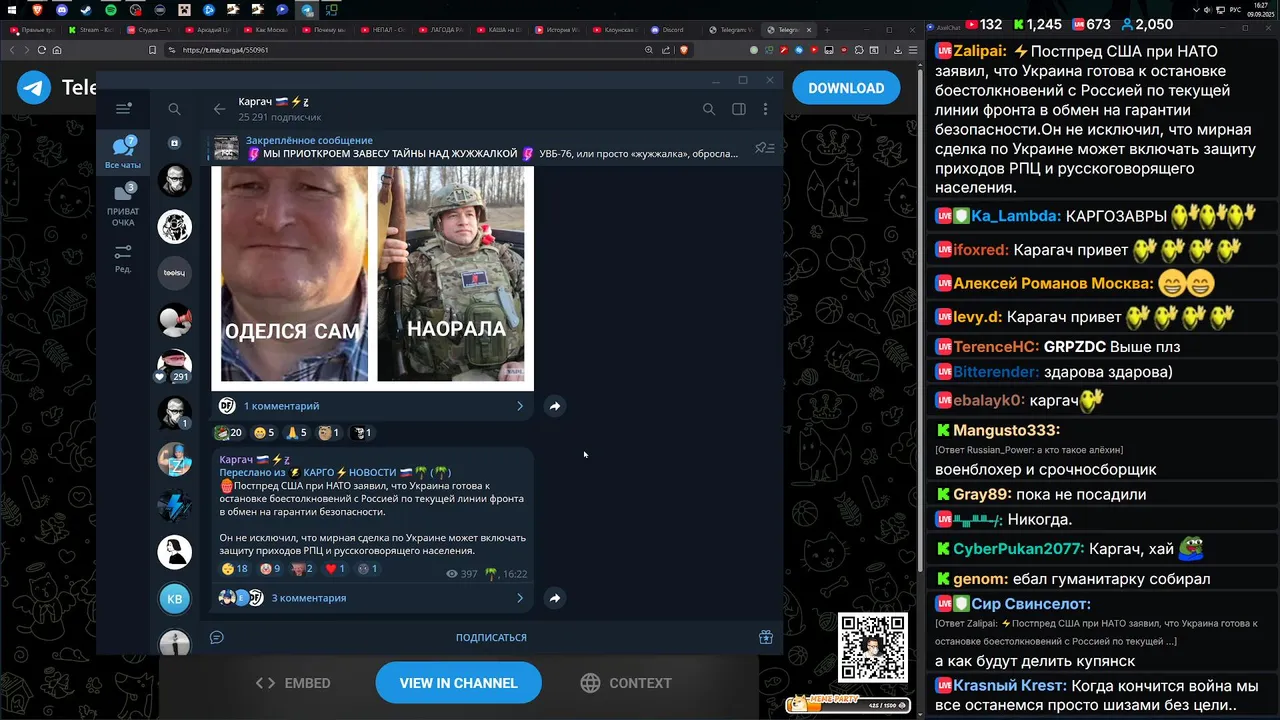The image size is (1280, 720).
Task: Click the CONTEXT link
Action: 626,683
